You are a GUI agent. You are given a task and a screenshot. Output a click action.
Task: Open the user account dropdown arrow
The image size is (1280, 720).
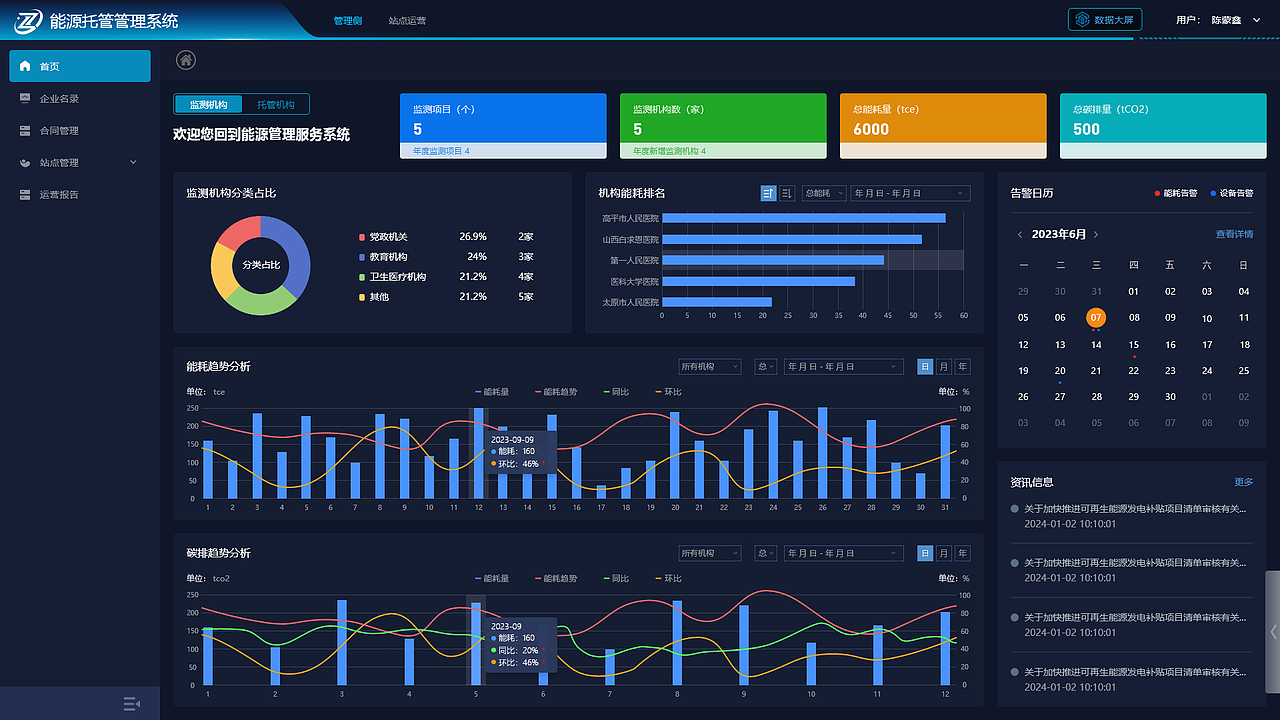(1257, 20)
